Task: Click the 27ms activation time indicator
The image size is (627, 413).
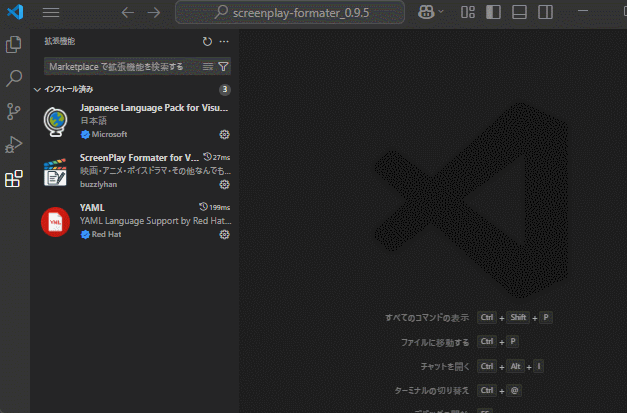Action: point(216,157)
